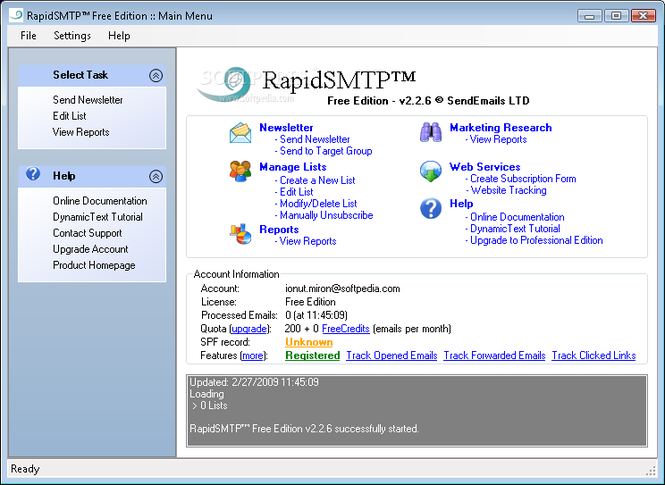The image size is (665, 485).
Task: Click the Web Services globe icon
Action: pyautogui.click(x=430, y=171)
